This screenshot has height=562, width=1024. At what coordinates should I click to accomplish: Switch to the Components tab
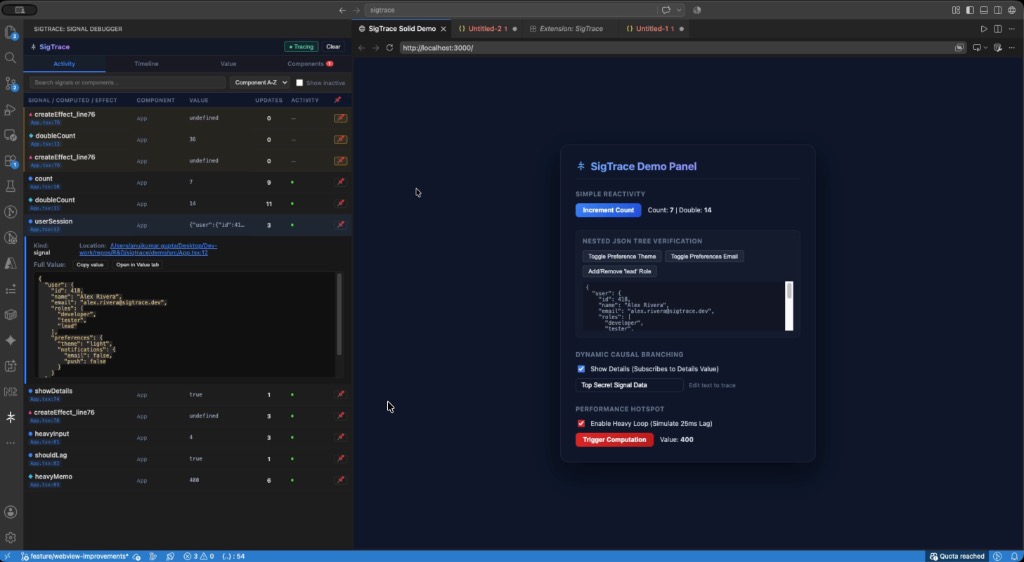click(310, 64)
